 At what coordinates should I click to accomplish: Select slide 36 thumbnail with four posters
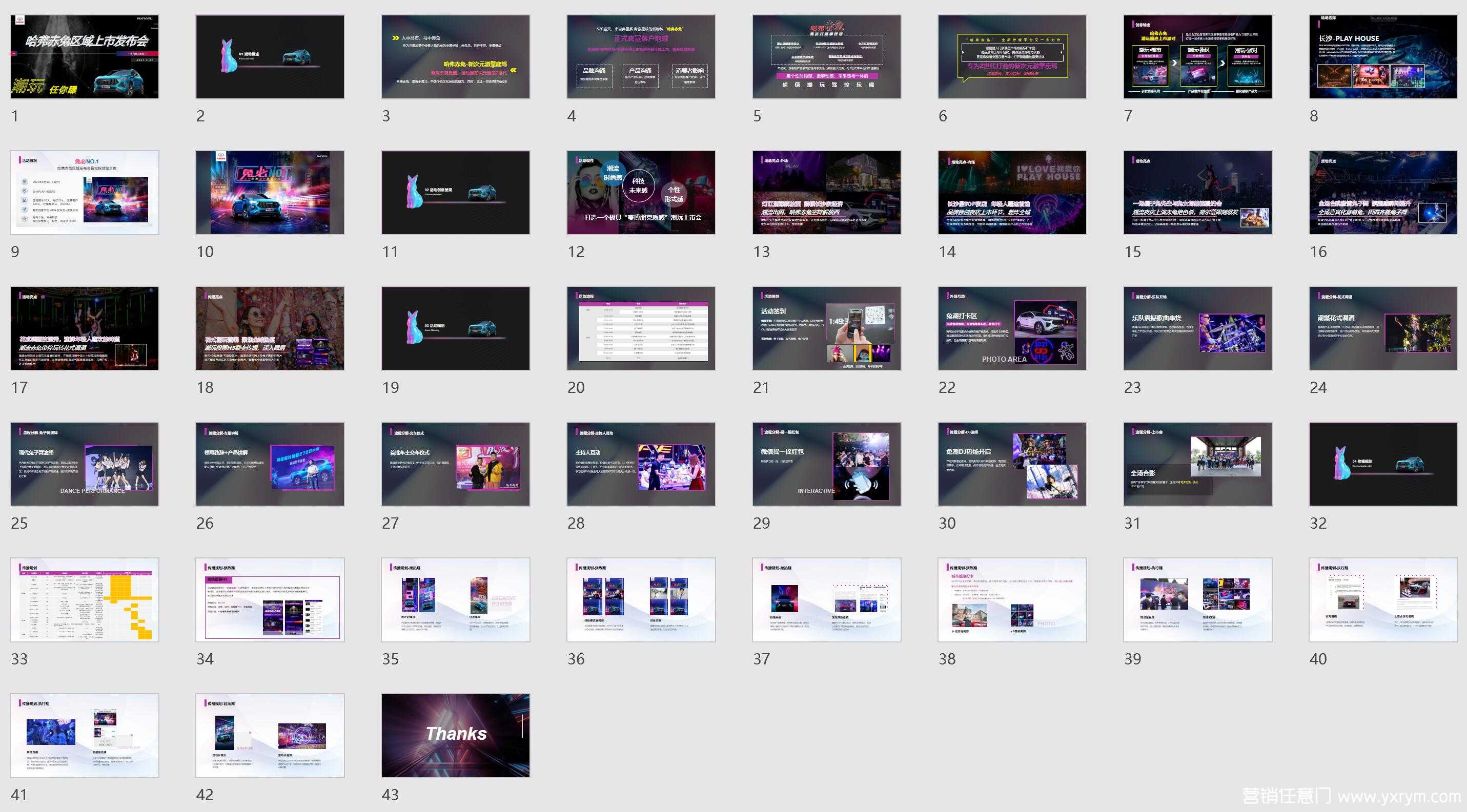pyautogui.click(x=641, y=600)
